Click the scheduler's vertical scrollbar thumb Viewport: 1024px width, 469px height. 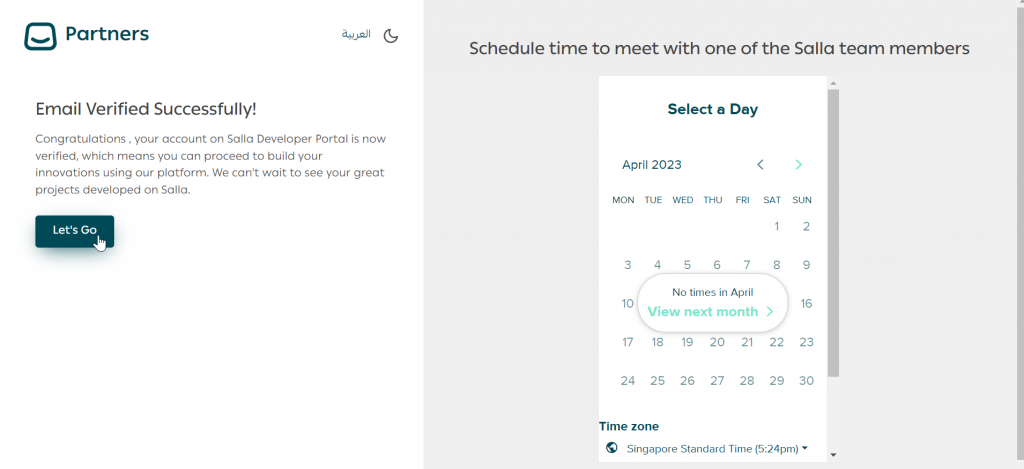coord(834,230)
